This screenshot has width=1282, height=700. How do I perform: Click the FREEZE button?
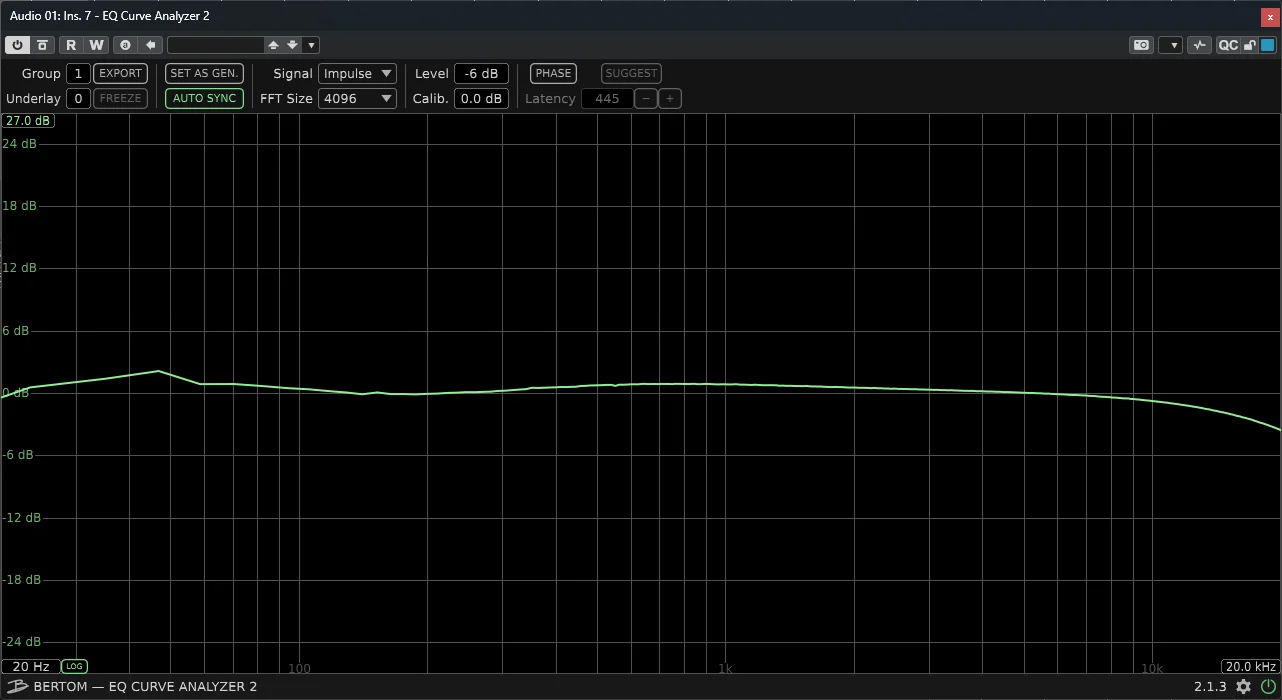click(120, 98)
